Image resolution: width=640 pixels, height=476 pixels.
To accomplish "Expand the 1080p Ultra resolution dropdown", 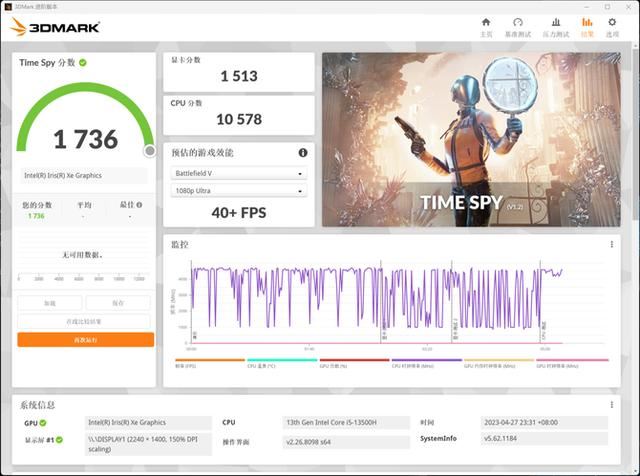I will tap(238, 191).
